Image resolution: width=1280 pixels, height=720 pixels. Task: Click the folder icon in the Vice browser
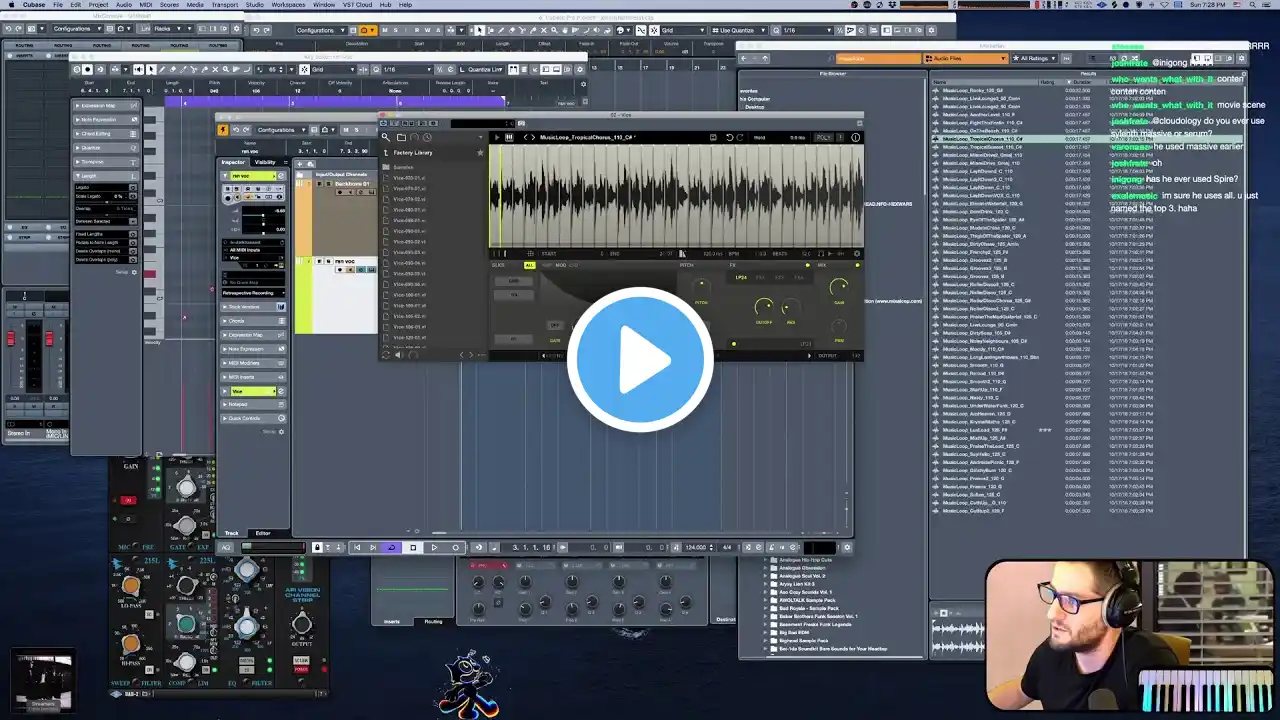[x=401, y=137]
